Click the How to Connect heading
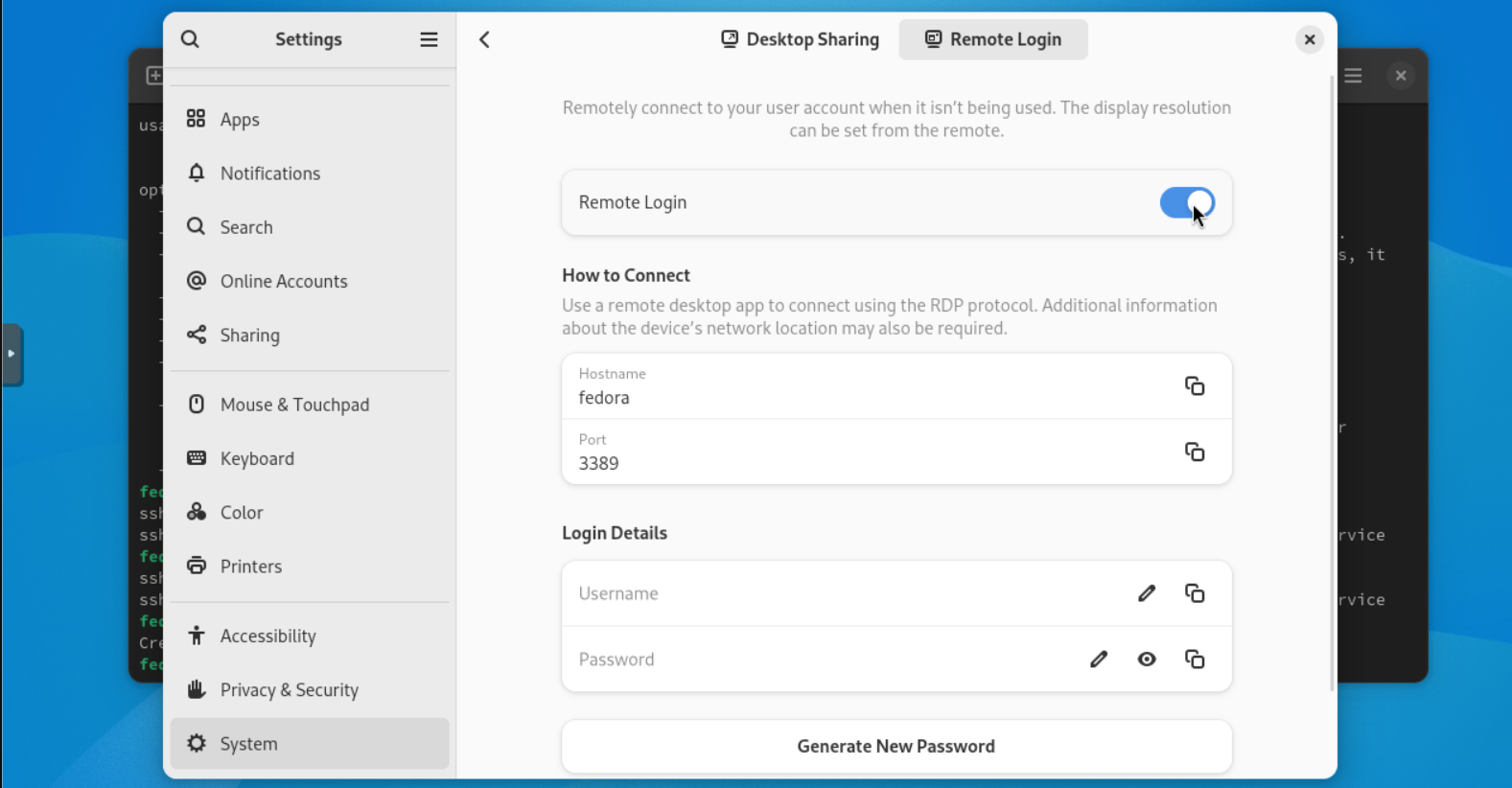Screen dimensions: 1512x788 point(626,275)
